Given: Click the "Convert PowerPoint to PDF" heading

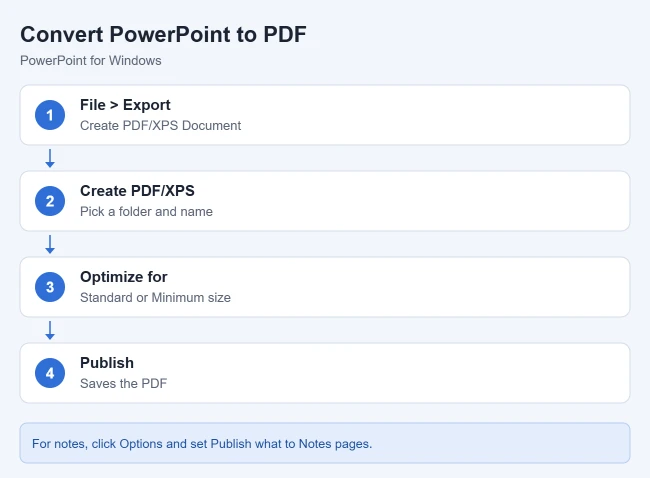Looking at the screenshot, I should tap(163, 34).
